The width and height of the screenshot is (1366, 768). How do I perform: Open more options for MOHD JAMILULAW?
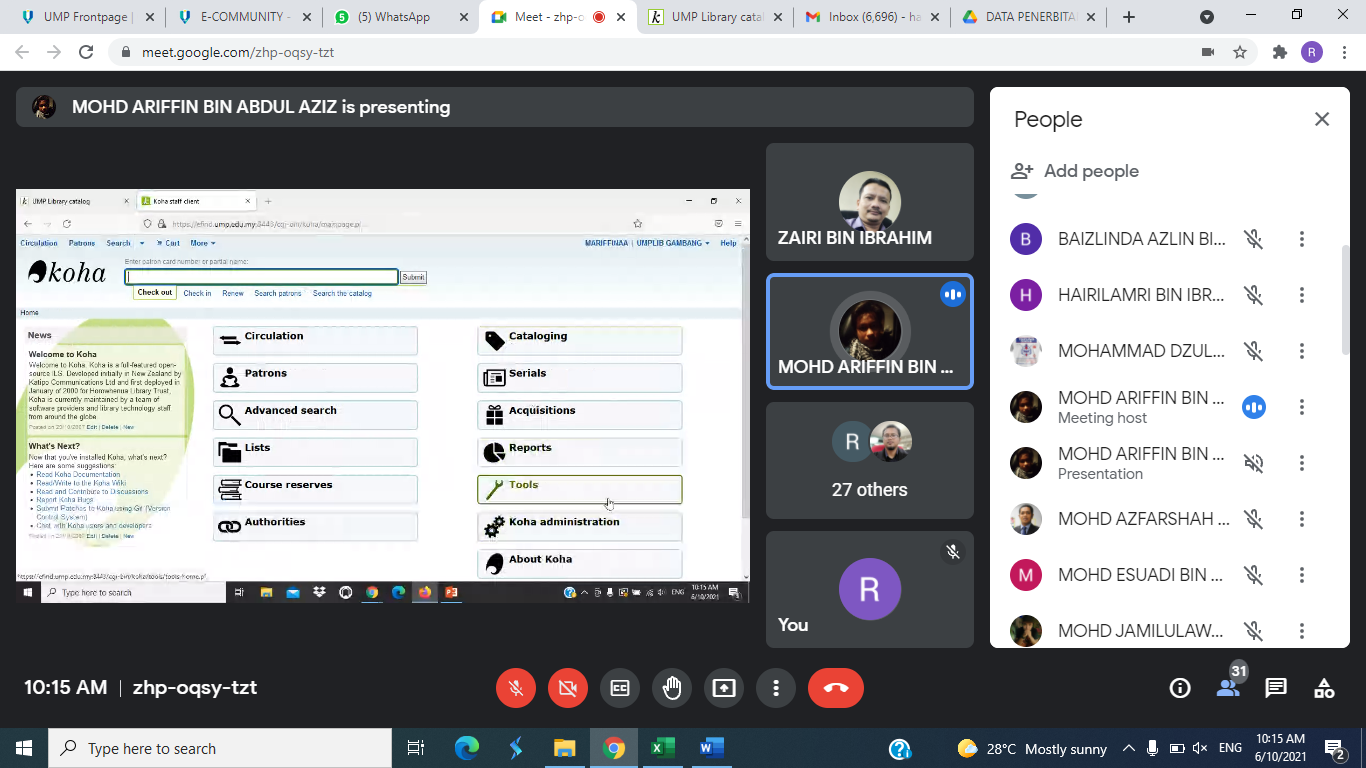click(x=1302, y=631)
